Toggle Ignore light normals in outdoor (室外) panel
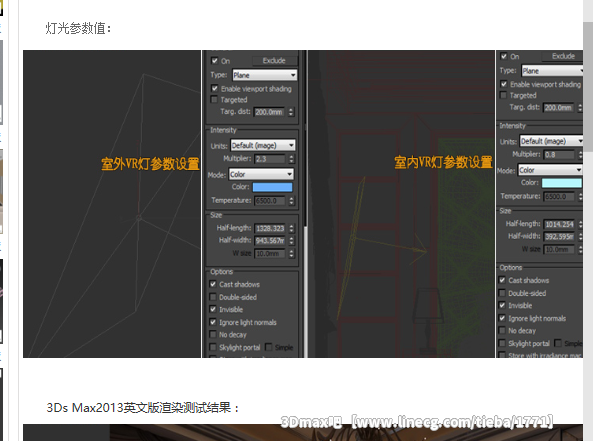593x441 pixels. (x=213, y=322)
